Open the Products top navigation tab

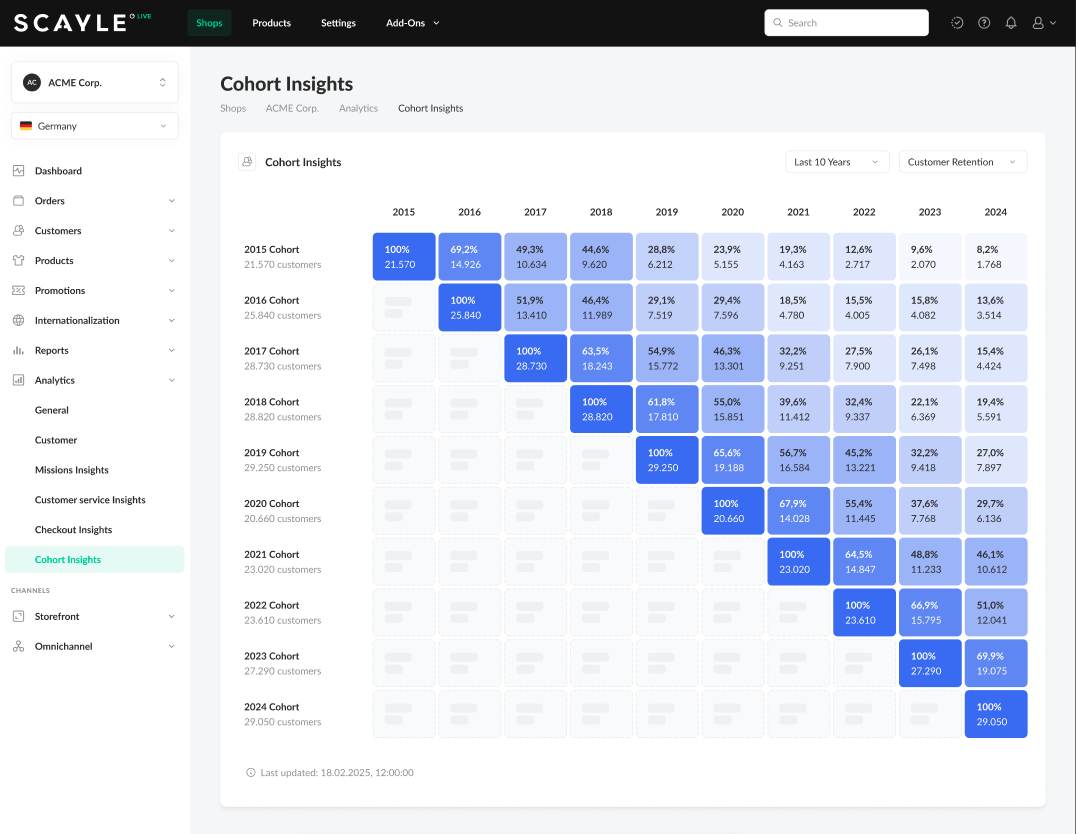coord(271,23)
